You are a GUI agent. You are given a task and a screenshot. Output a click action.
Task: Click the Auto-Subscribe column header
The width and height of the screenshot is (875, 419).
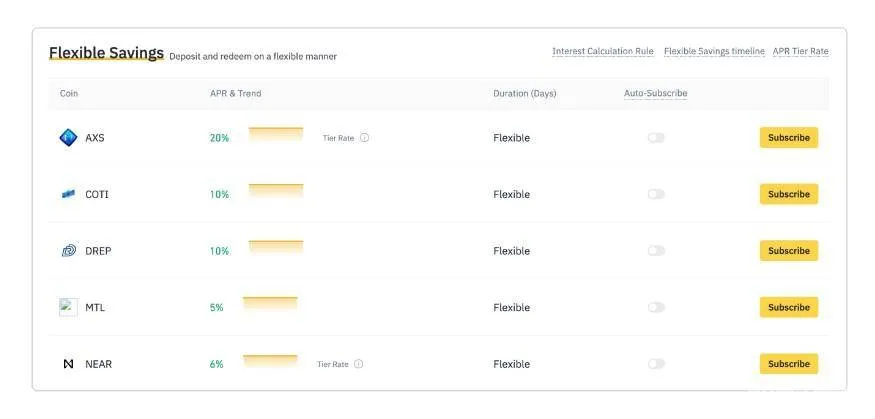point(655,93)
